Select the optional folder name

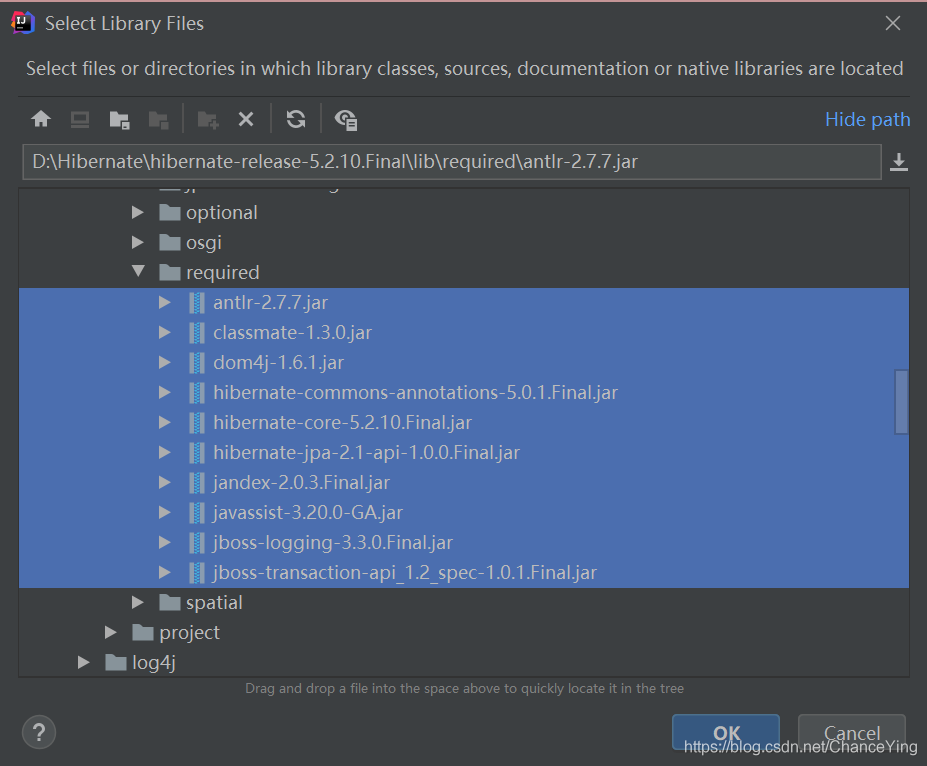222,213
